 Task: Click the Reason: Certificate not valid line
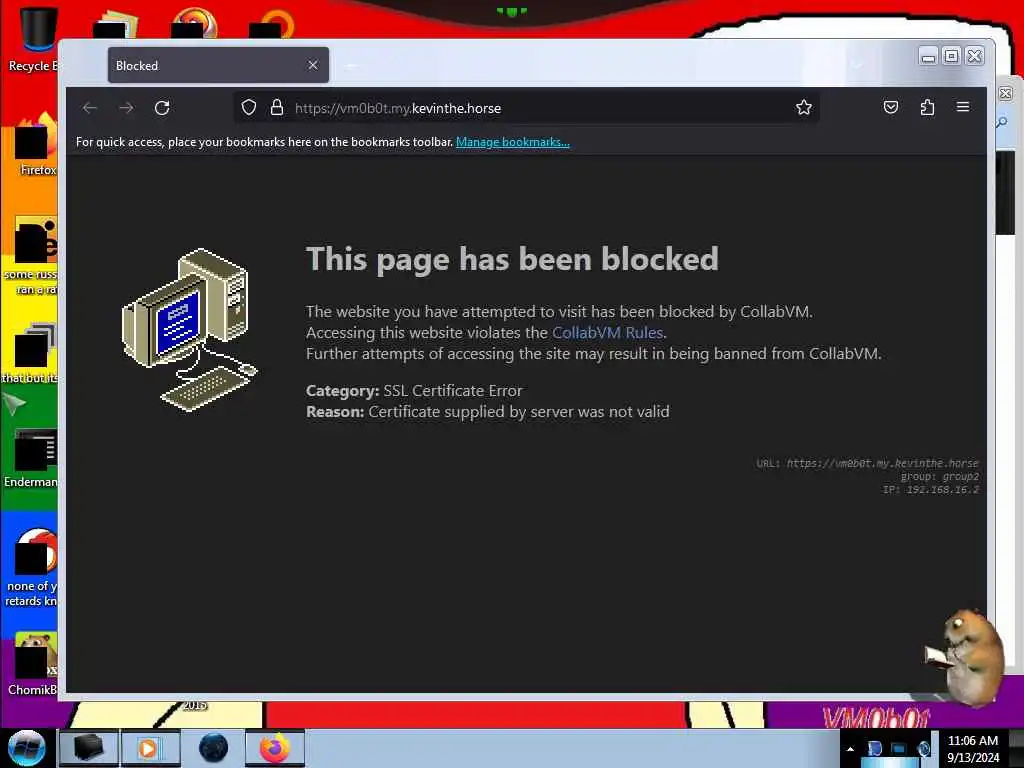tap(487, 411)
